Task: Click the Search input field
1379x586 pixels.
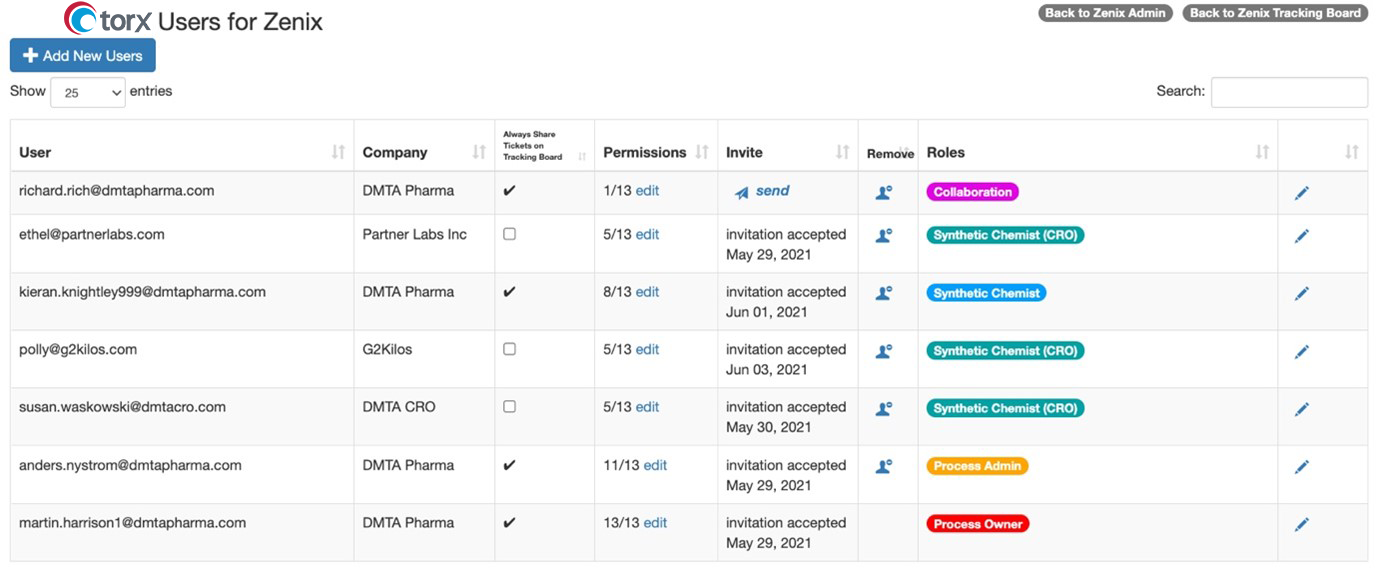Action: pos(1289,92)
